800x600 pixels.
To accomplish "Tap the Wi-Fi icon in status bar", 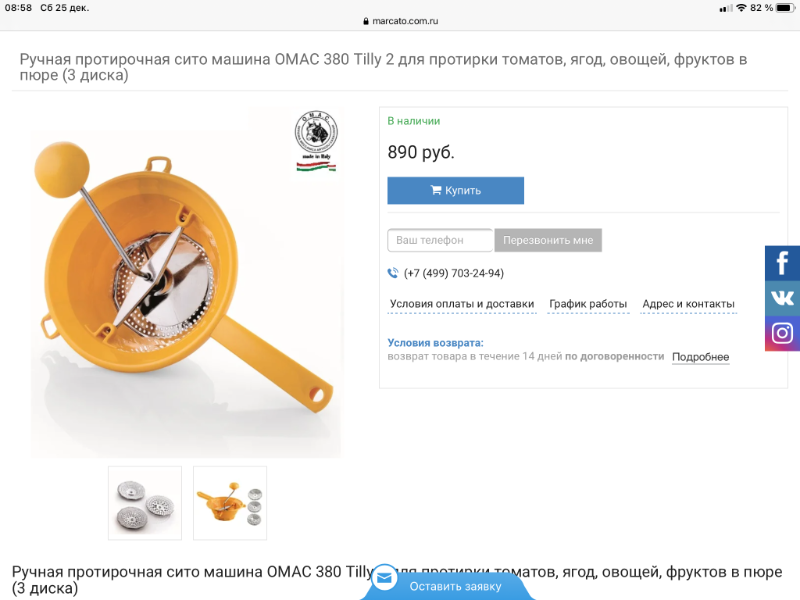I will point(741,8).
